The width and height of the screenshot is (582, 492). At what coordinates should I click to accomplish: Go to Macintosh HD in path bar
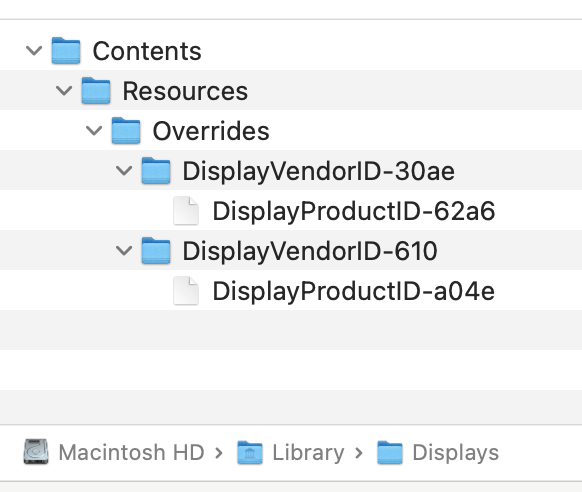(x=131, y=453)
